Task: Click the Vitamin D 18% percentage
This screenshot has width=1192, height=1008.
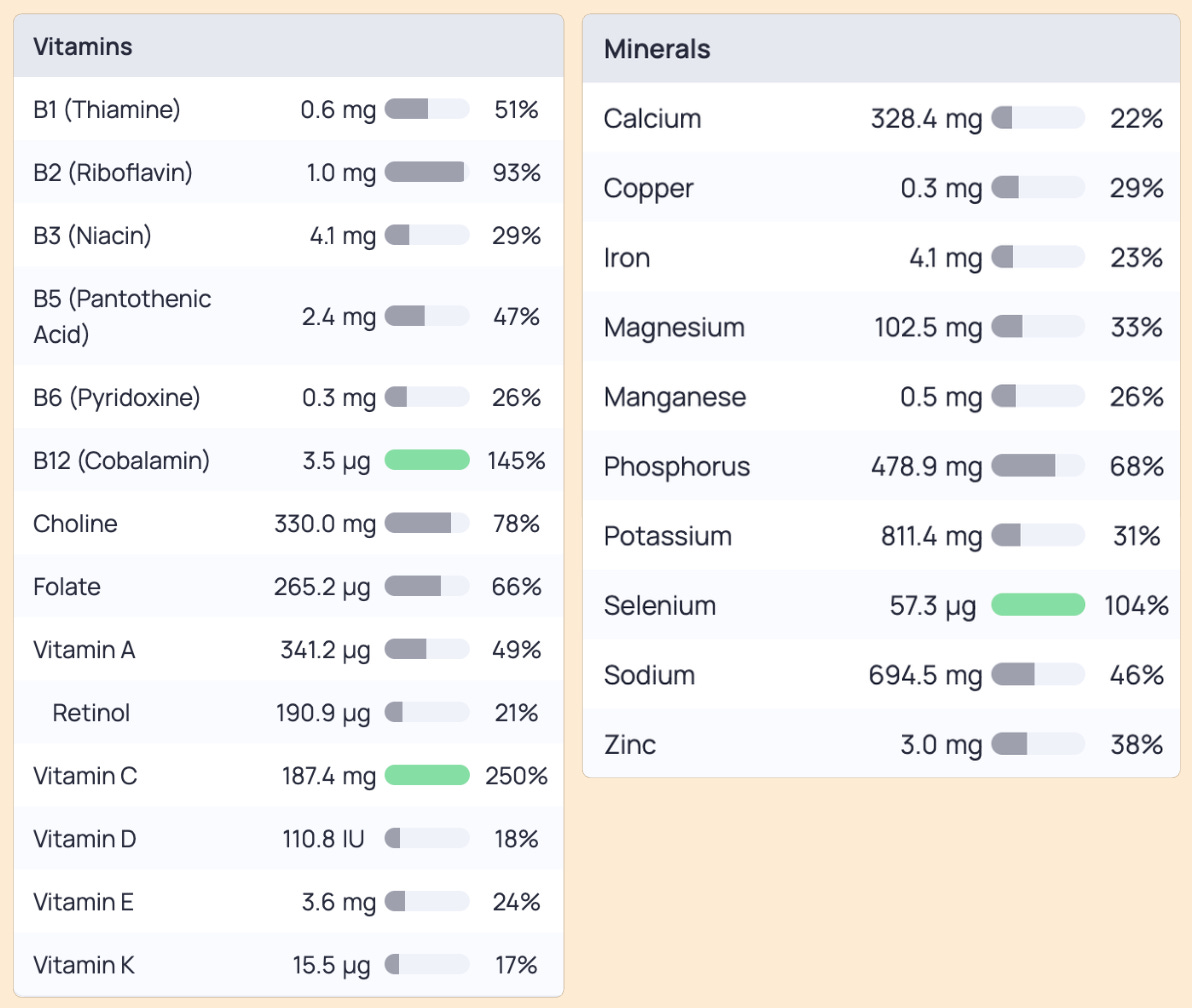Action: coord(516,839)
